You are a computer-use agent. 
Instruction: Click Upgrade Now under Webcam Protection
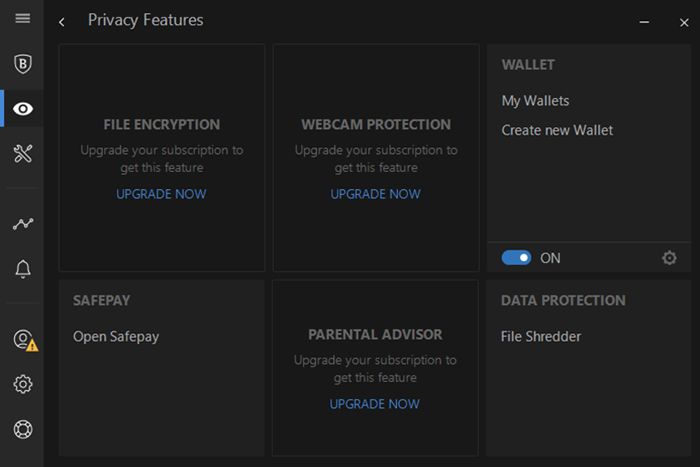pos(376,194)
